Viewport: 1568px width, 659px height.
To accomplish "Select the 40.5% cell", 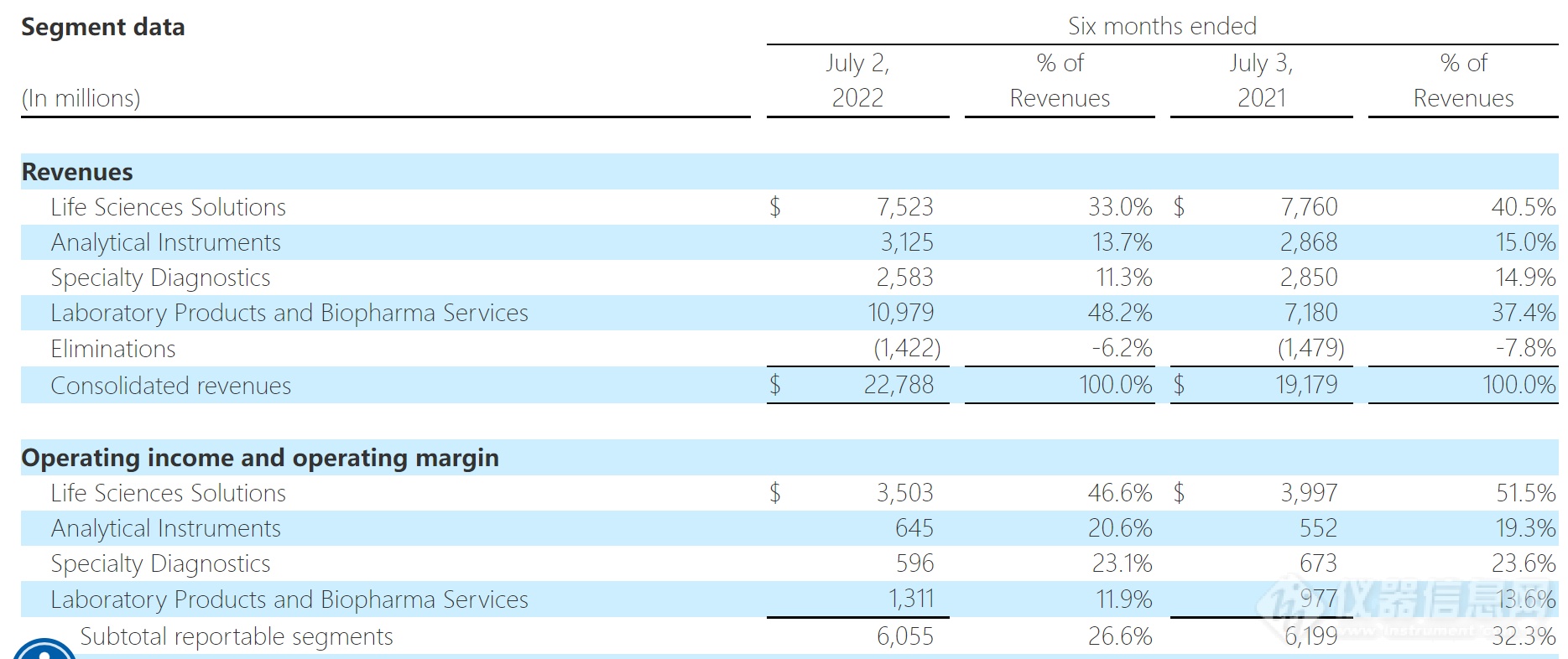I will pyautogui.click(x=1524, y=207).
